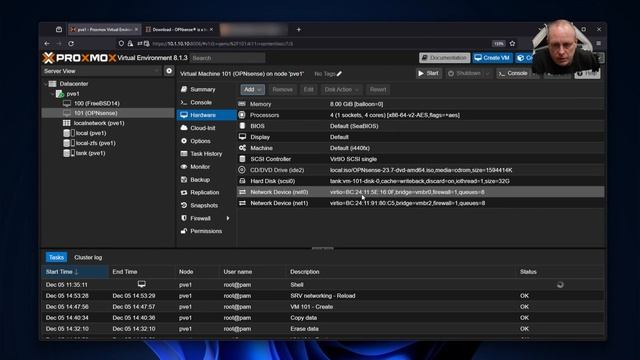The width and height of the screenshot is (640, 360).
Task: Select Network Device (net0) row
Action: pos(420,192)
